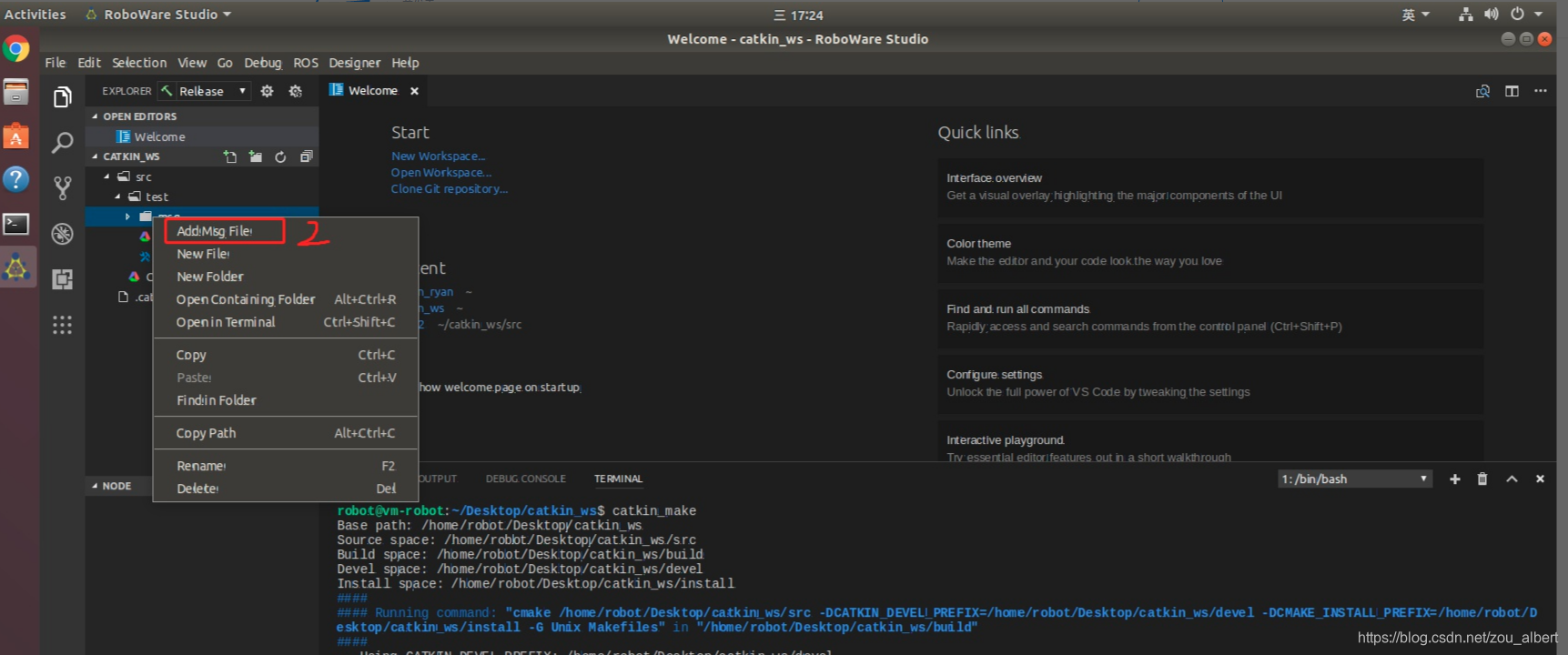Open the system power menu
Viewport: 1568px width, 655px height.
pos(1526,15)
